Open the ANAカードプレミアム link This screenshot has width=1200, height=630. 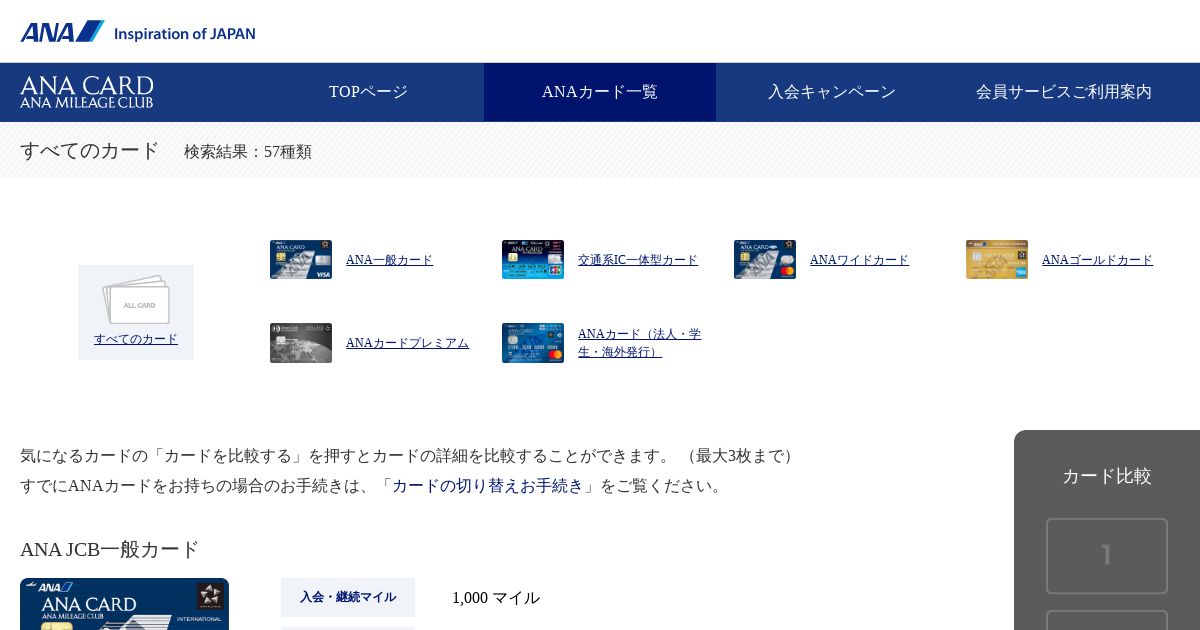[407, 343]
